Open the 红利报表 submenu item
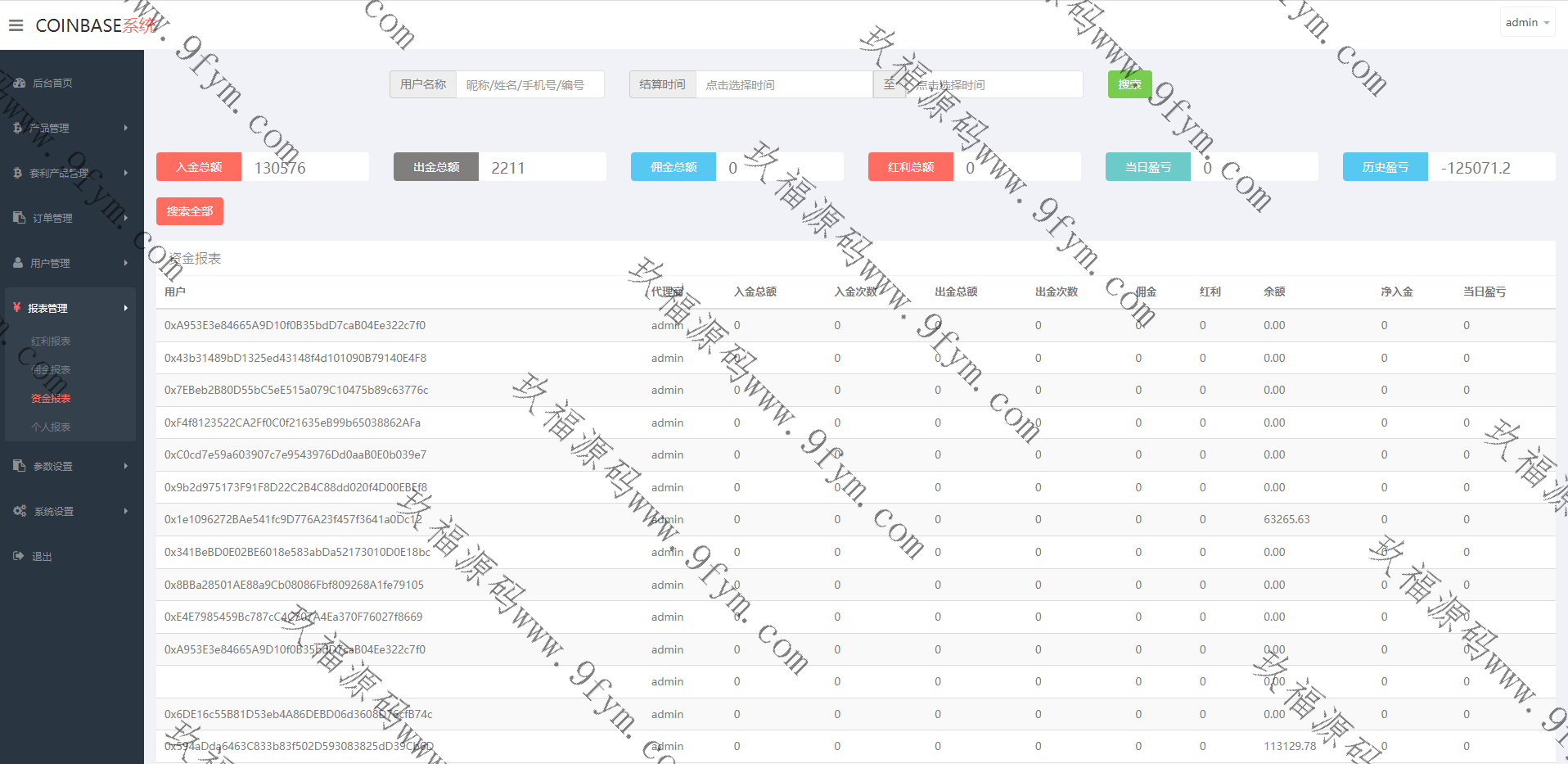Screen dimensions: 1568x764 coord(51,341)
